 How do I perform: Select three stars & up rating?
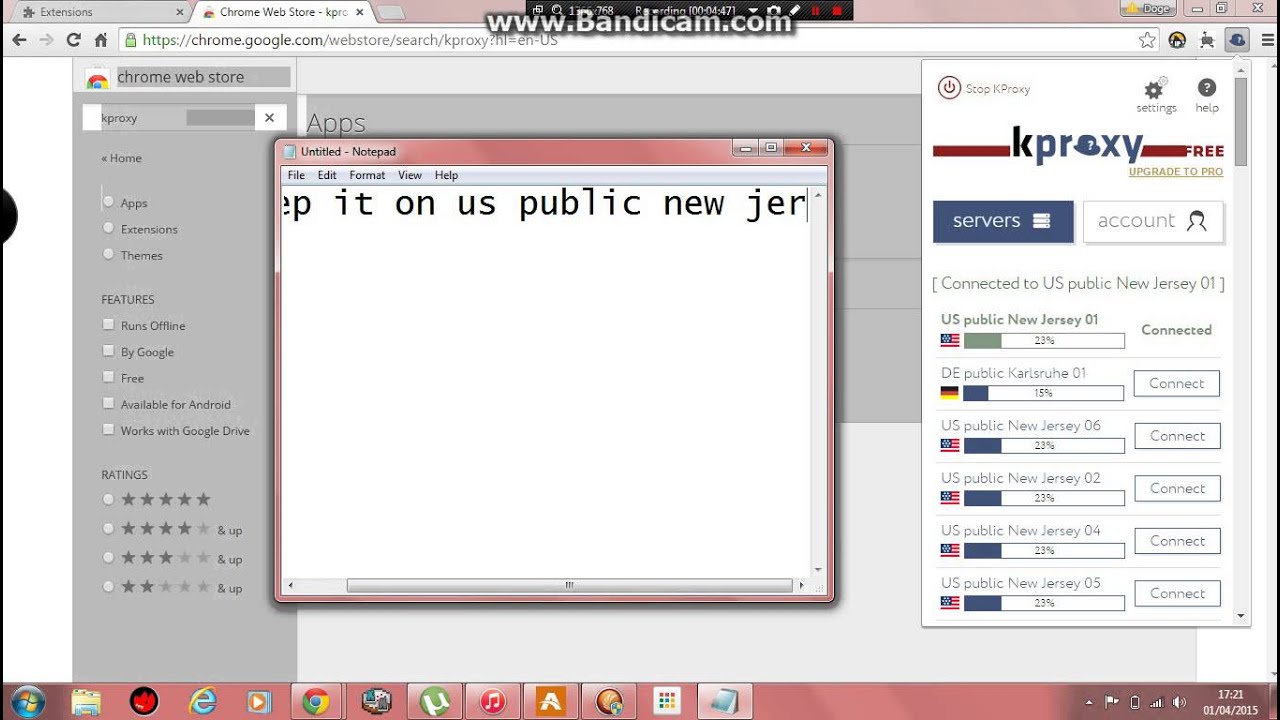(x=108, y=557)
